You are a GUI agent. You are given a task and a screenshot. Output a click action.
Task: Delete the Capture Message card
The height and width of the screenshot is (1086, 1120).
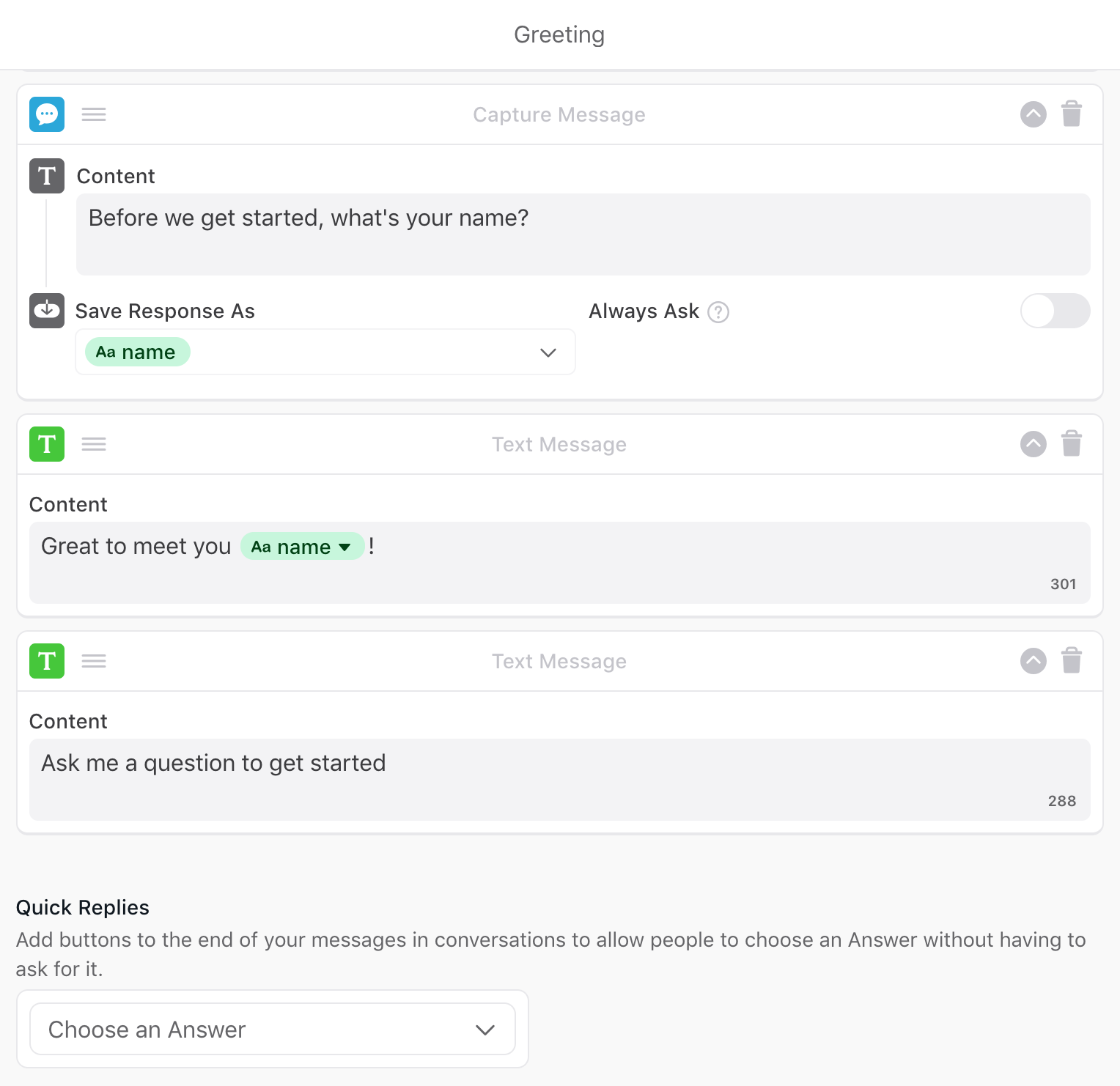coord(1072,114)
